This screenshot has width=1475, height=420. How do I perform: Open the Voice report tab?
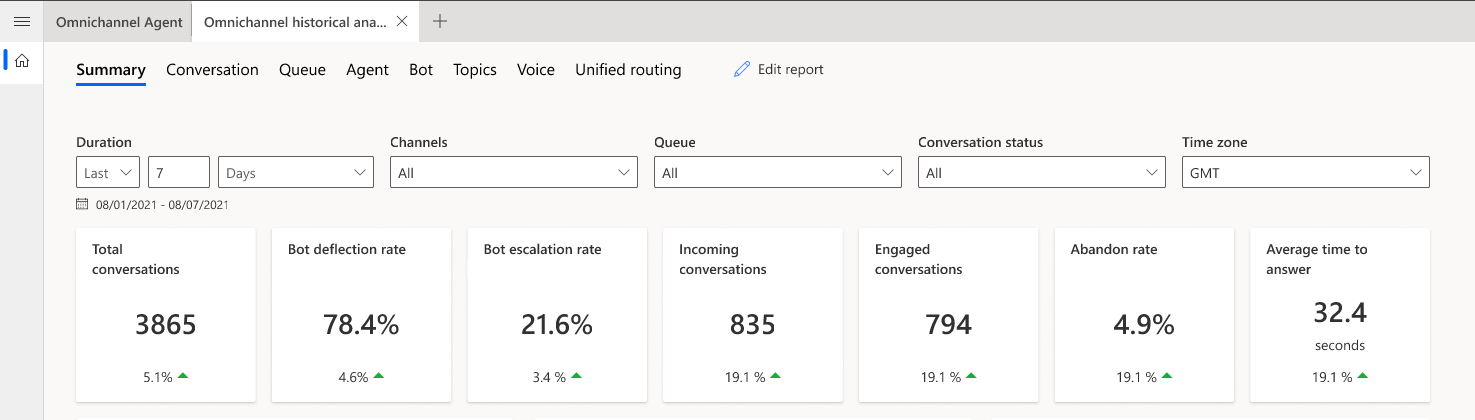536,70
